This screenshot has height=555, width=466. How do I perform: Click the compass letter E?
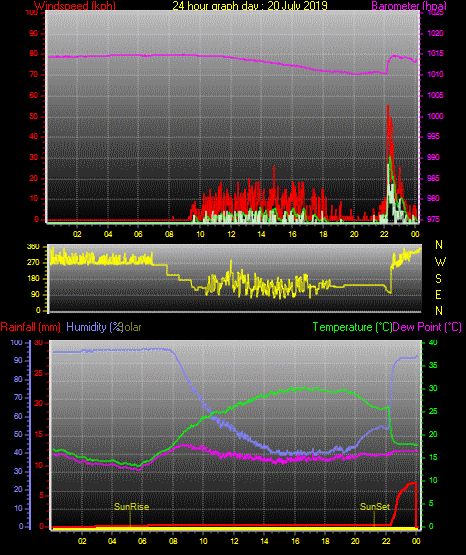click(438, 295)
